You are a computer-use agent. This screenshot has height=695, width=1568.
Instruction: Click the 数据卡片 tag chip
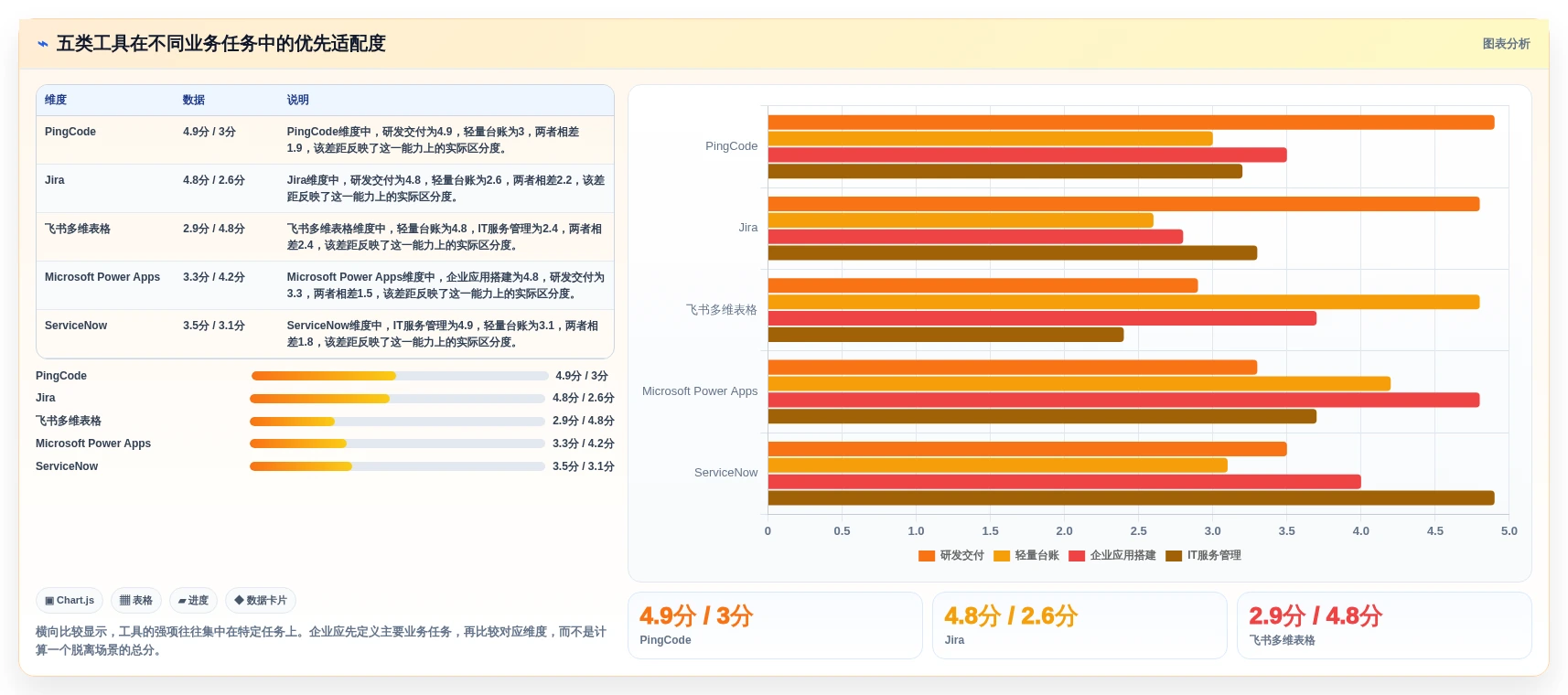click(261, 601)
